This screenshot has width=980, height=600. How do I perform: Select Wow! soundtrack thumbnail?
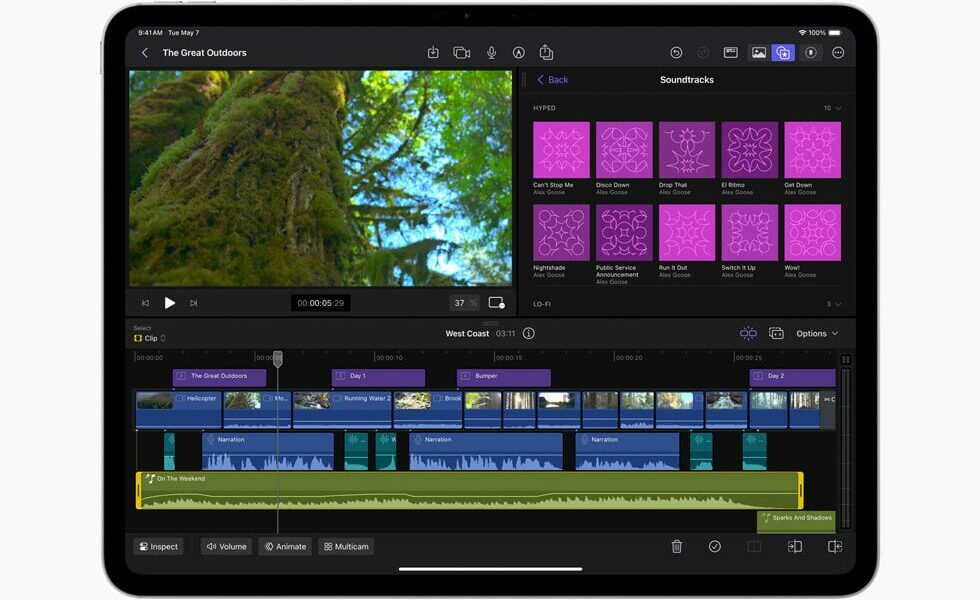coord(812,232)
